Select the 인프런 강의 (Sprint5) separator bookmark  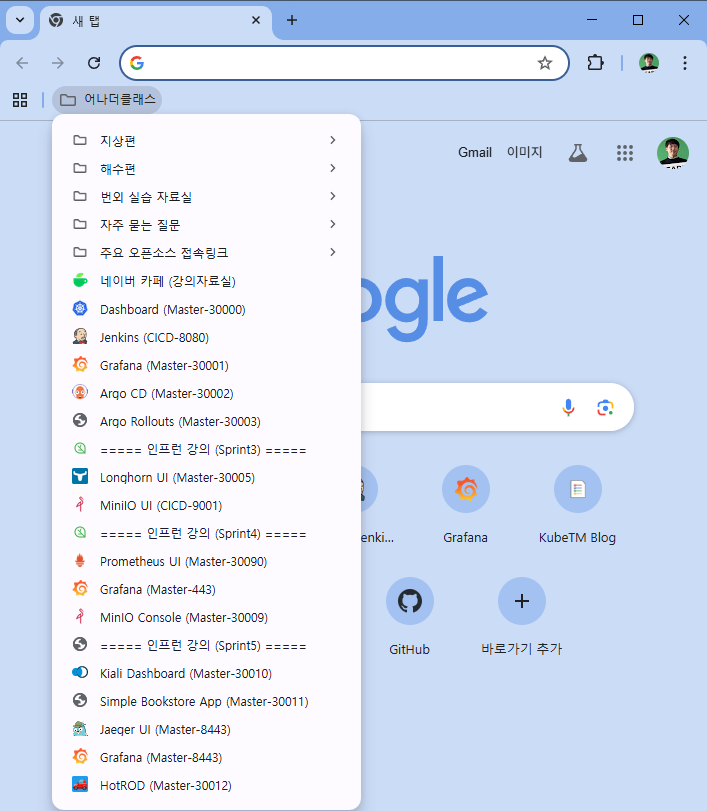point(206,645)
